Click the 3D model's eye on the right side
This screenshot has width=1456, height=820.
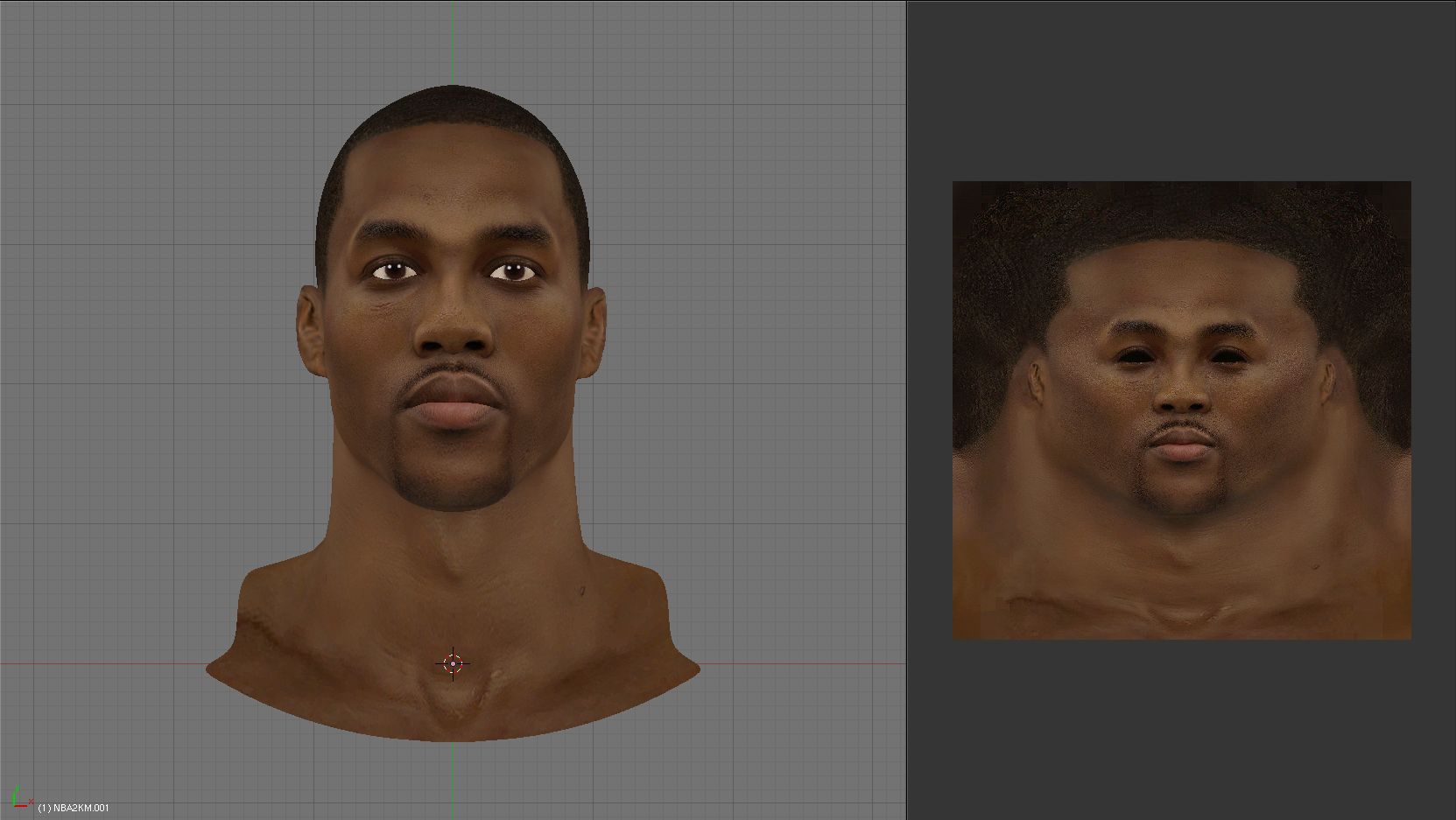(x=512, y=271)
